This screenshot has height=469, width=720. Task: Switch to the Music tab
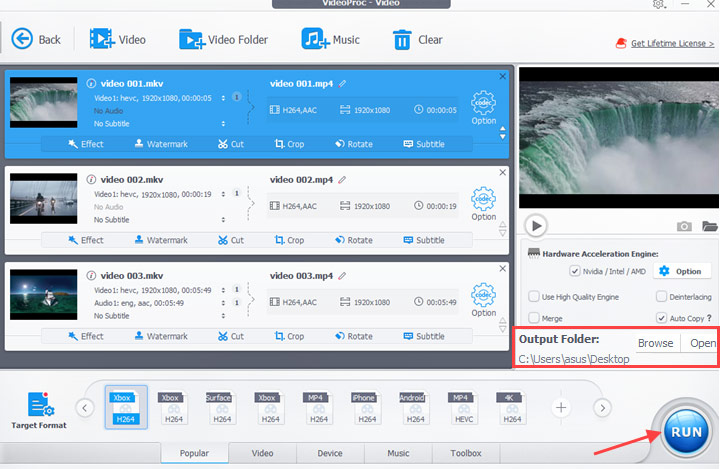[398, 453]
